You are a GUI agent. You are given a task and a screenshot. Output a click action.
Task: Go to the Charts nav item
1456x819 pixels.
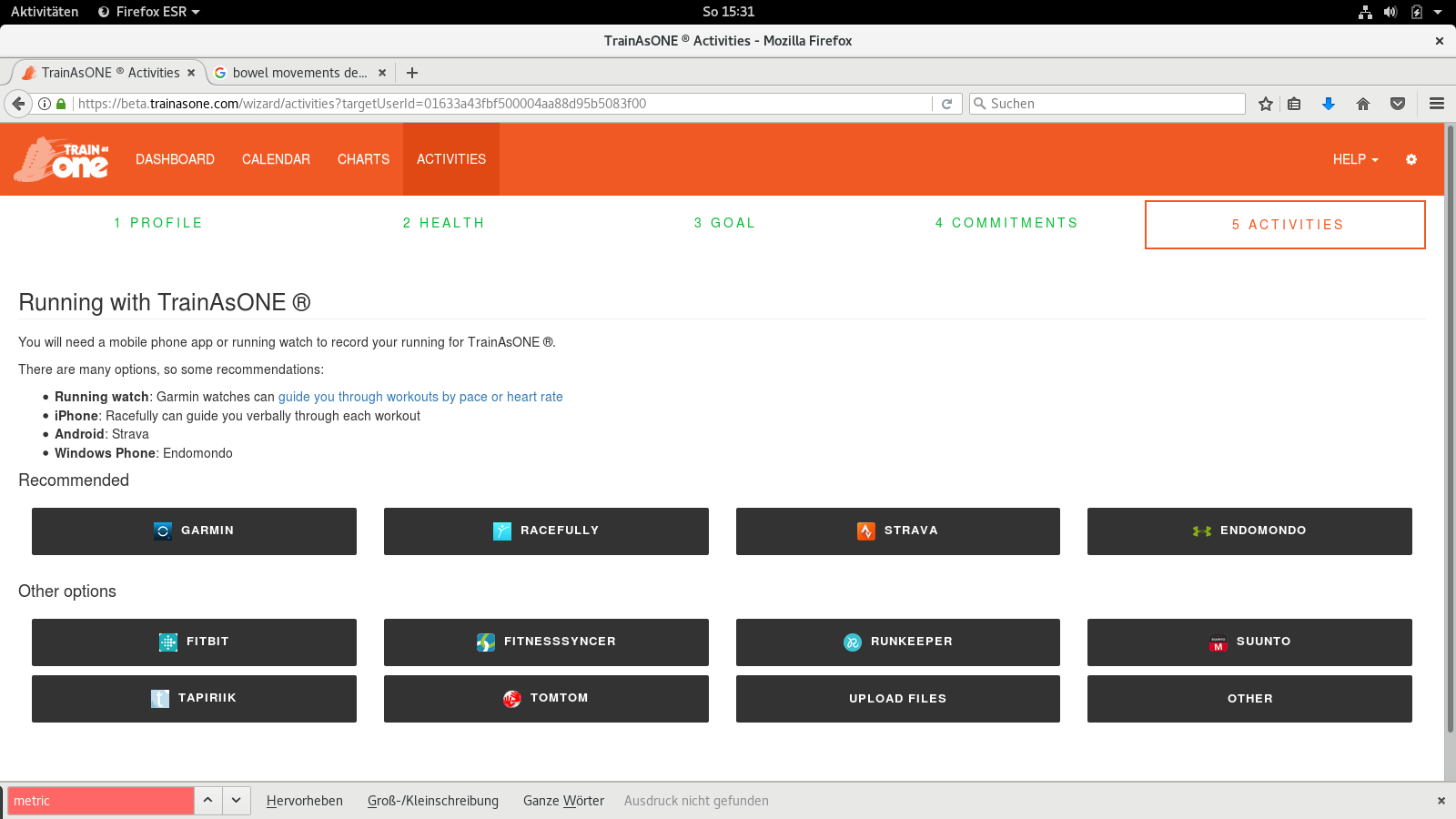(x=363, y=159)
